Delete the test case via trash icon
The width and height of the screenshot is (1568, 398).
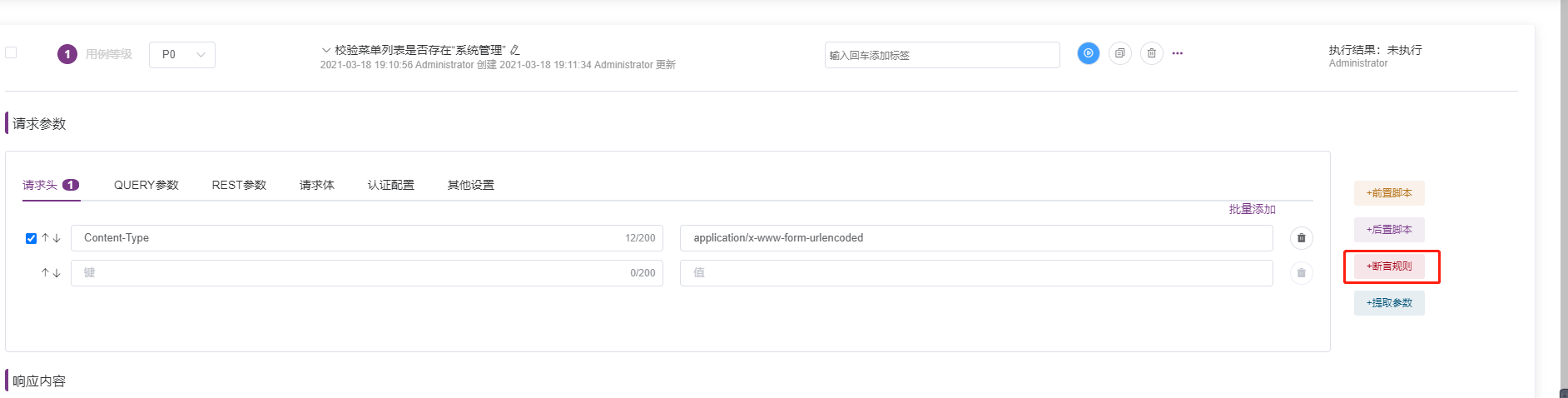pyautogui.click(x=1152, y=53)
